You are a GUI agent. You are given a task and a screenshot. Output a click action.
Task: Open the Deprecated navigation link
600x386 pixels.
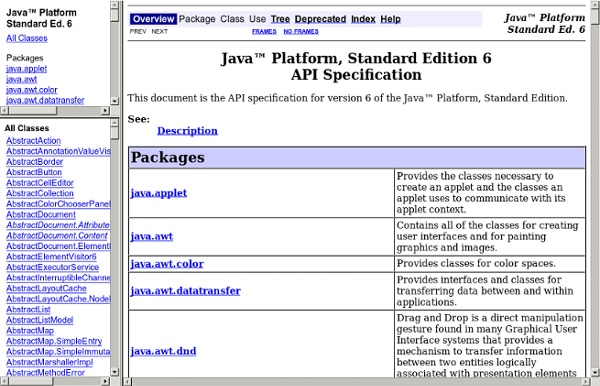coord(320,19)
